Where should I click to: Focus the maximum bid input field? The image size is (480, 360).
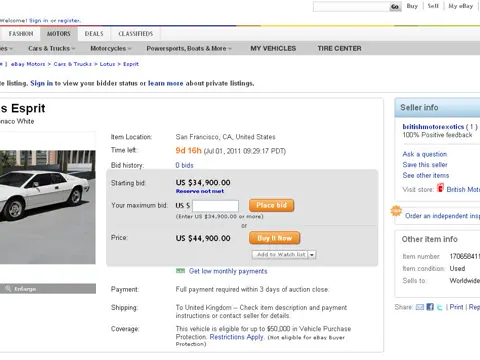click(215, 206)
